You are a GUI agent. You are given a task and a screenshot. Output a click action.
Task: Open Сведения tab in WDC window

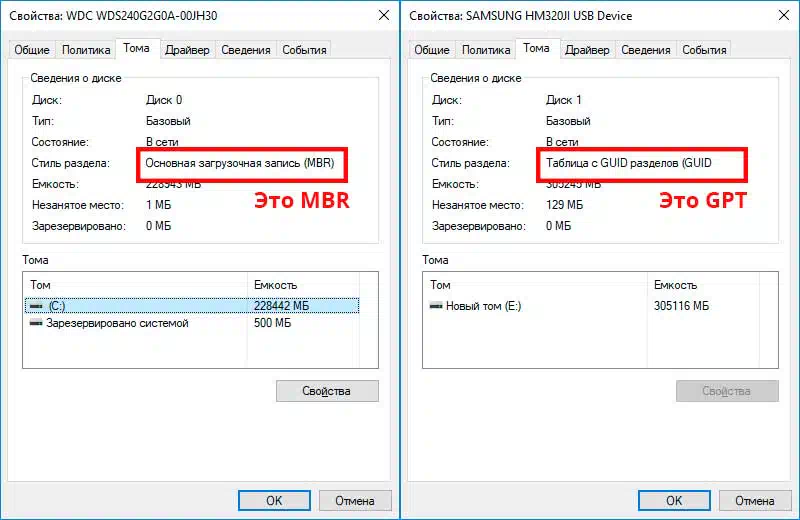pos(245,50)
